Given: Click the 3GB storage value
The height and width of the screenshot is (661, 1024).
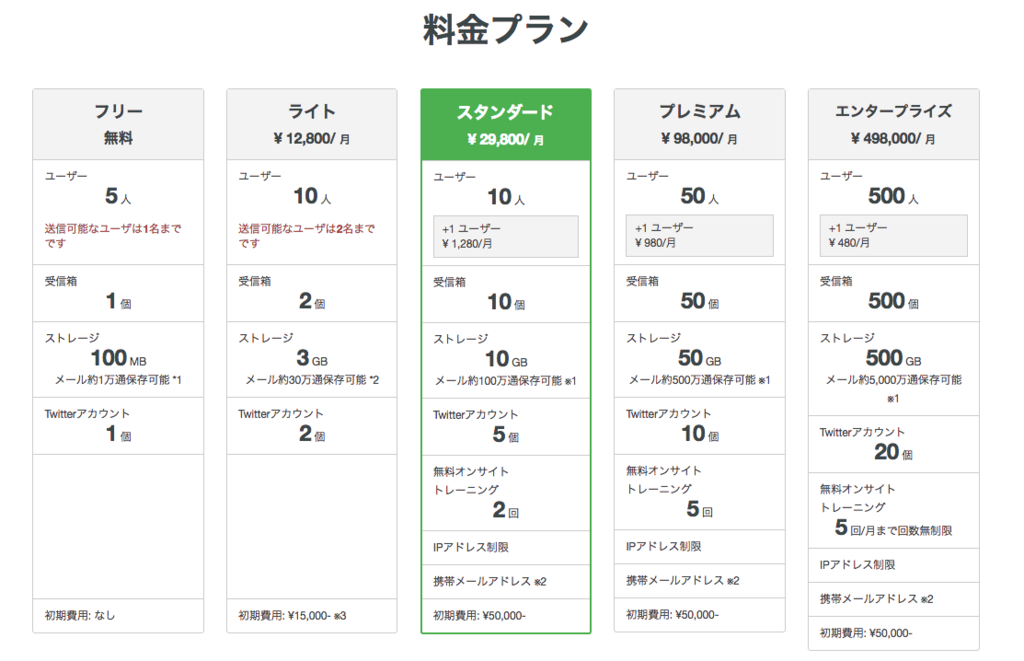Looking at the screenshot, I should click(x=312, y=358).
